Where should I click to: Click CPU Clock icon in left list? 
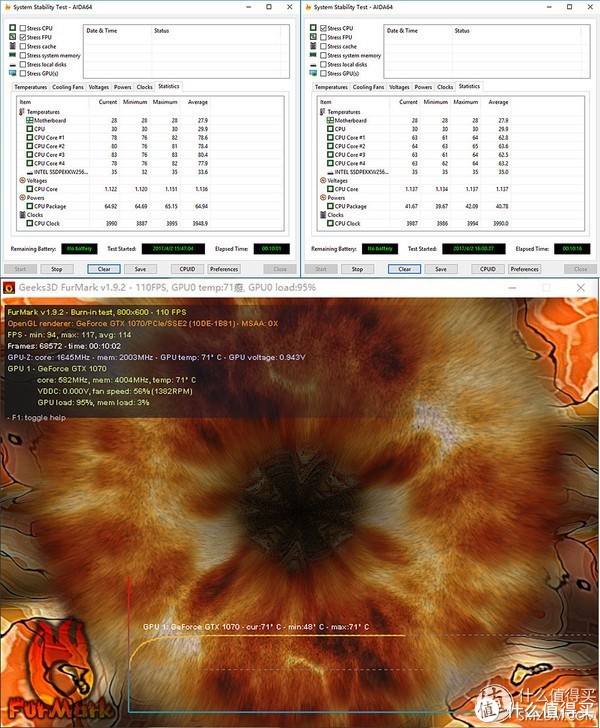(30, 223)
